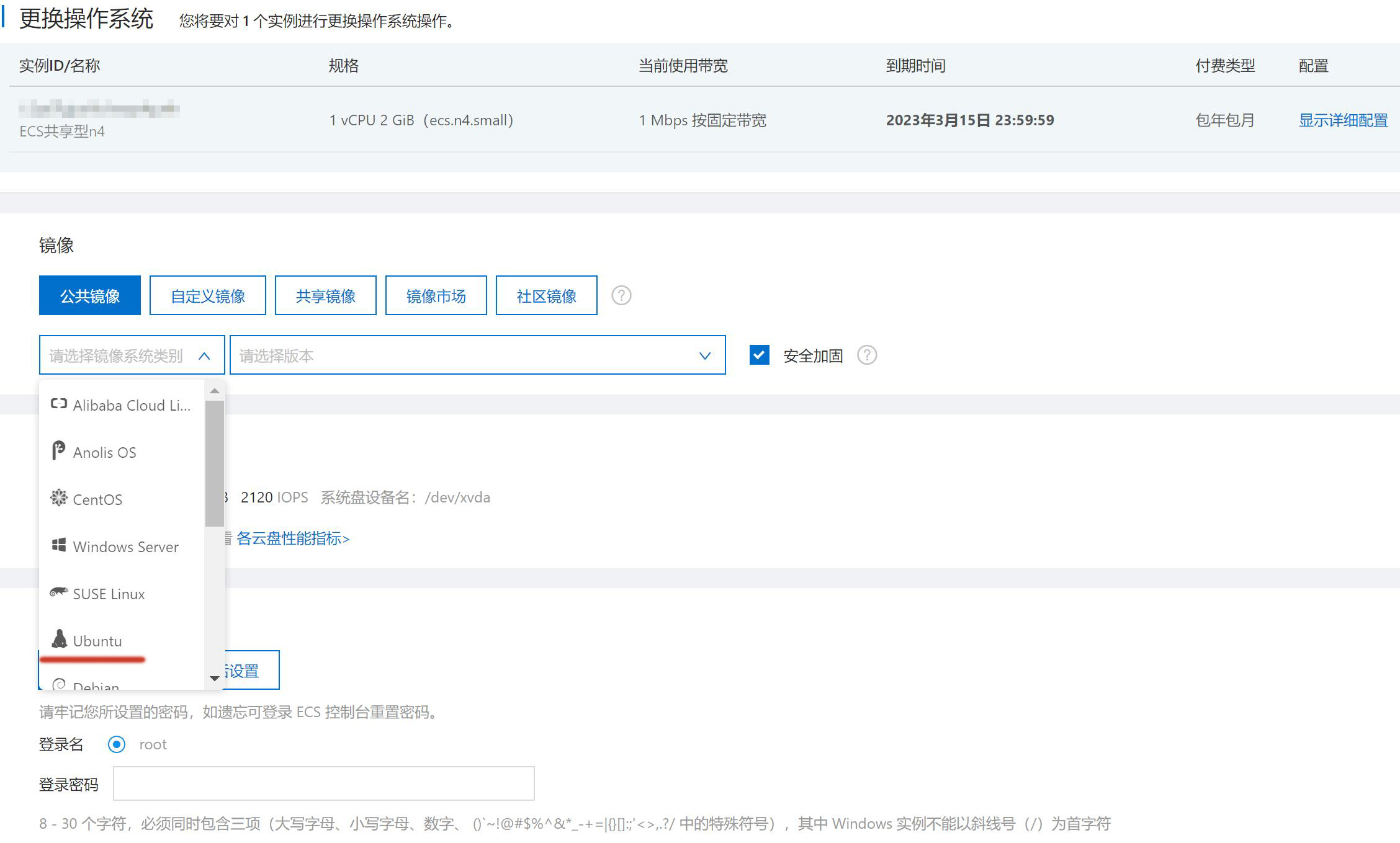The image size is (1400, 843).
Task: Choose Anolis OS from list
Action: [x=122, y=452]
